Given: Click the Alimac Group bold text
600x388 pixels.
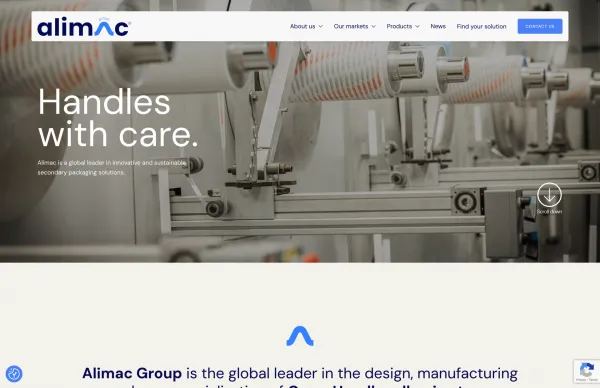Looking at the screenshot, I should (x=132, y=373).
